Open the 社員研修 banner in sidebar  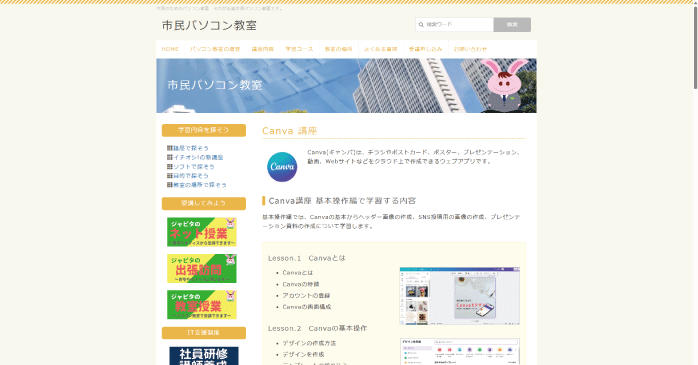[x=204, y=356]
